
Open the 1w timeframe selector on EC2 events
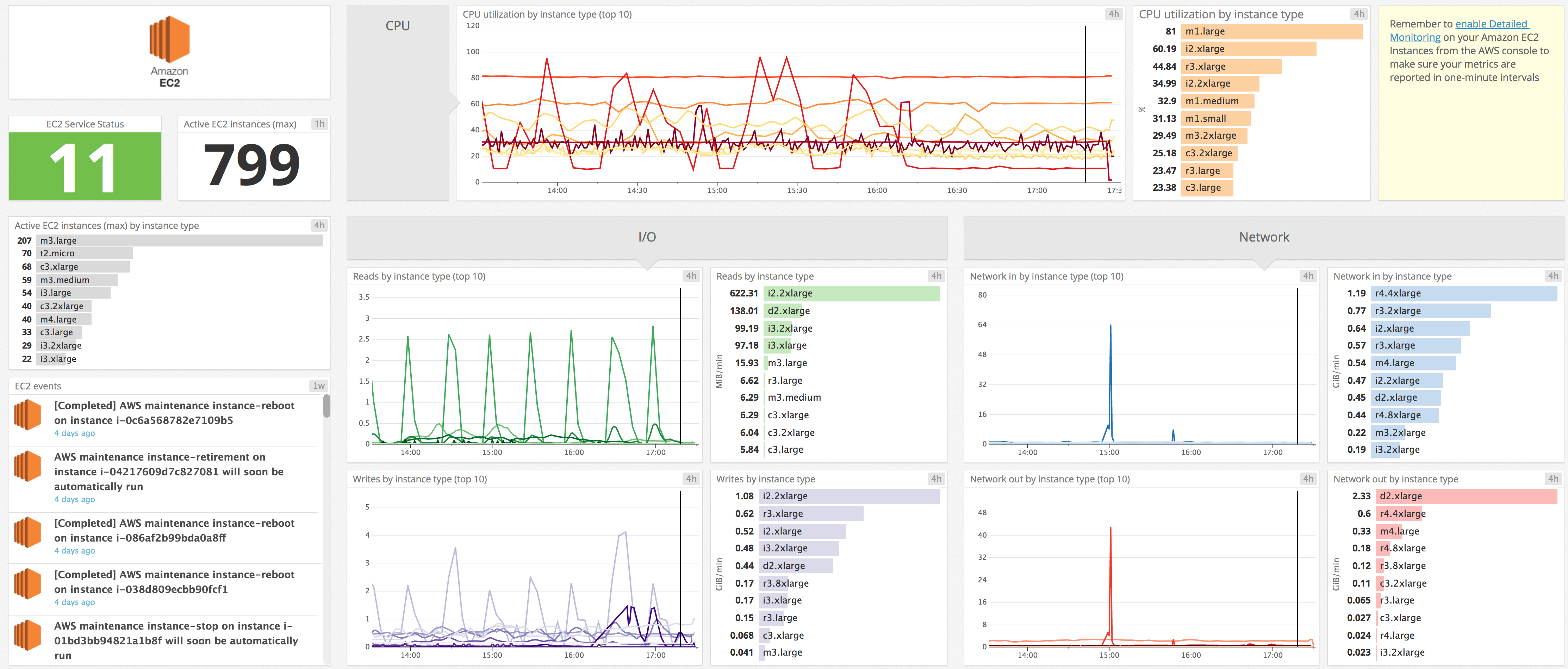(318, 385)
